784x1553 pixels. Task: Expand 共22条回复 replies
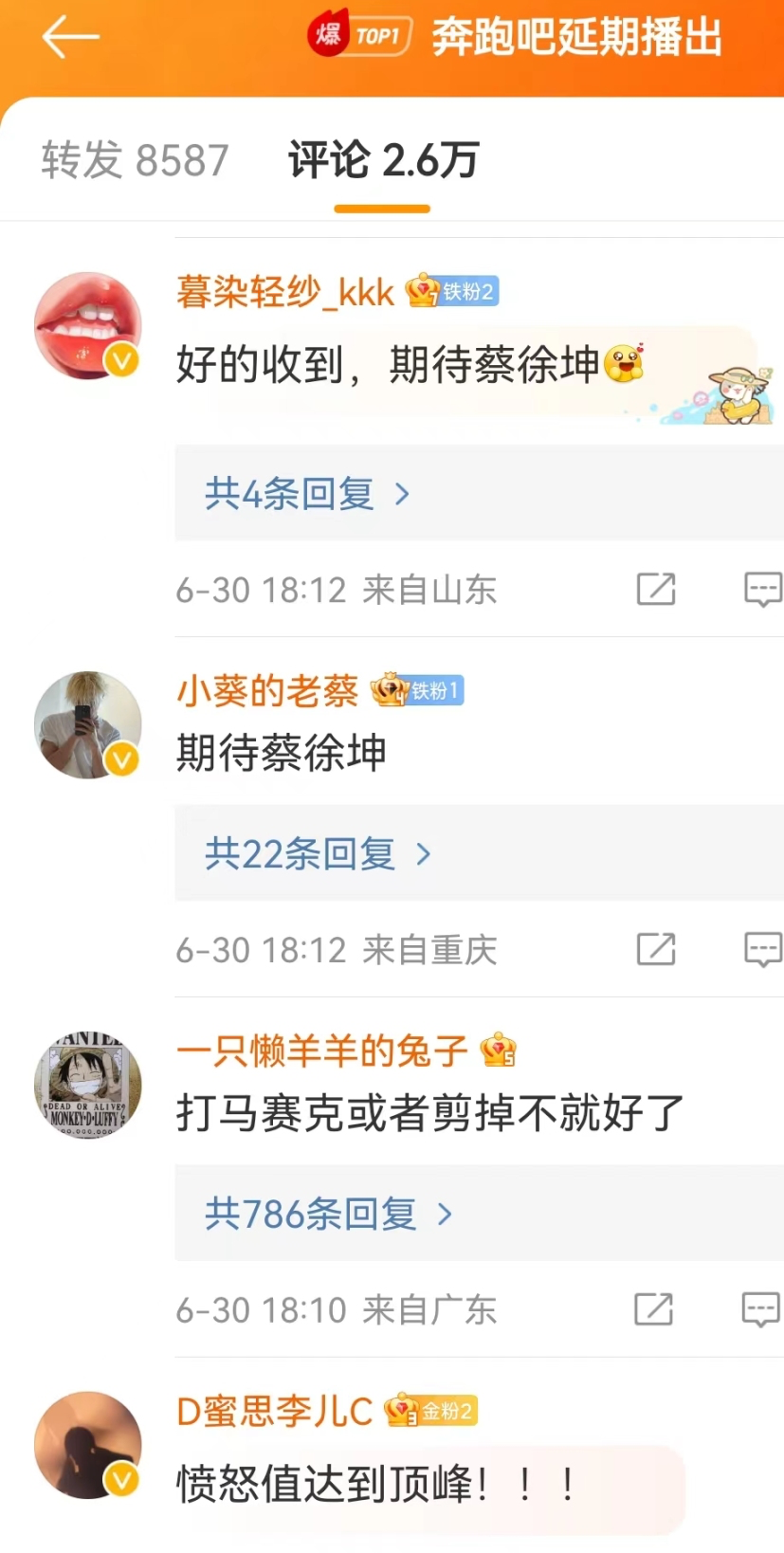pos(318,853)
